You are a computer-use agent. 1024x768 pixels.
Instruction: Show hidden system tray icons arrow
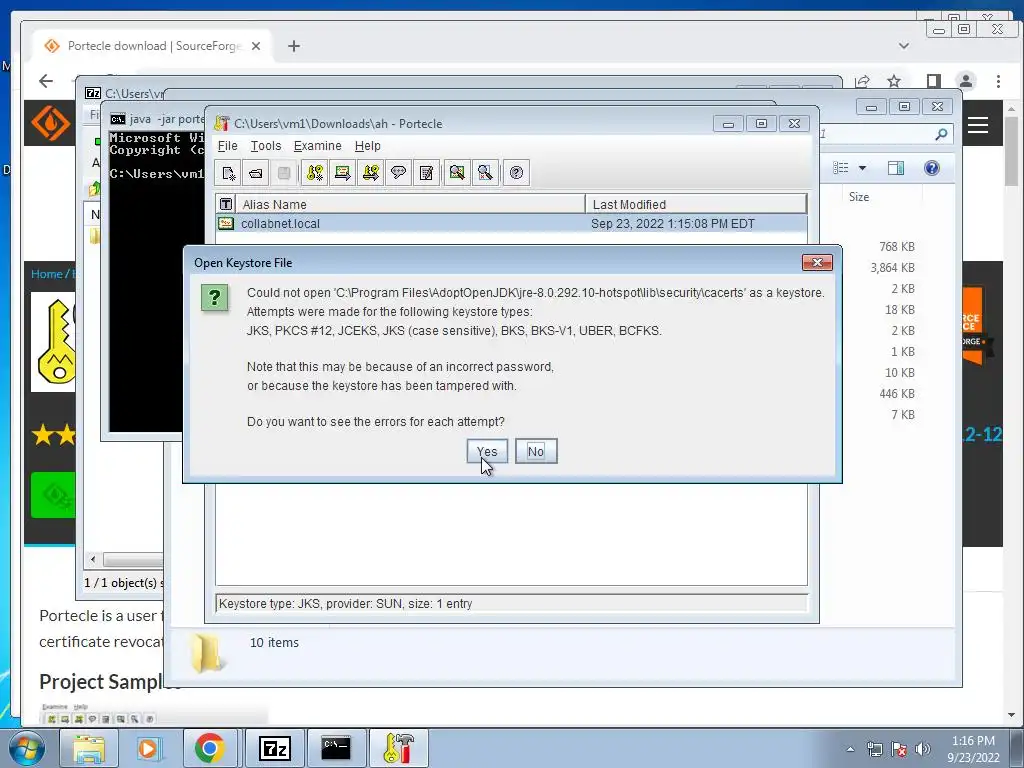850,749
